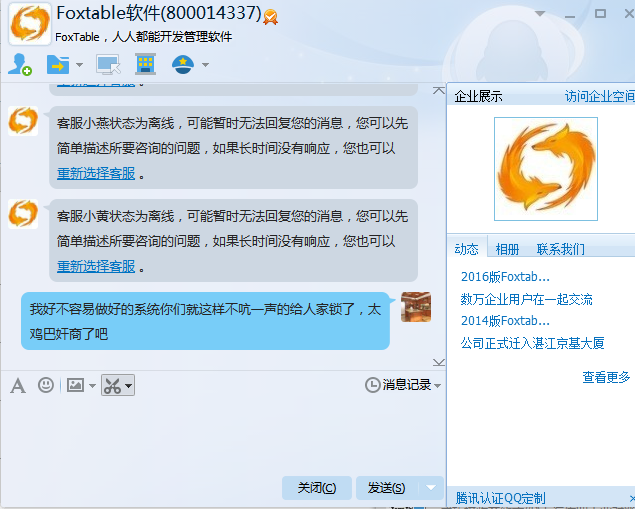Screen dimensions: 635x509
Task: Click the scissors screenshot tool
Action: [x=112, y=385]
